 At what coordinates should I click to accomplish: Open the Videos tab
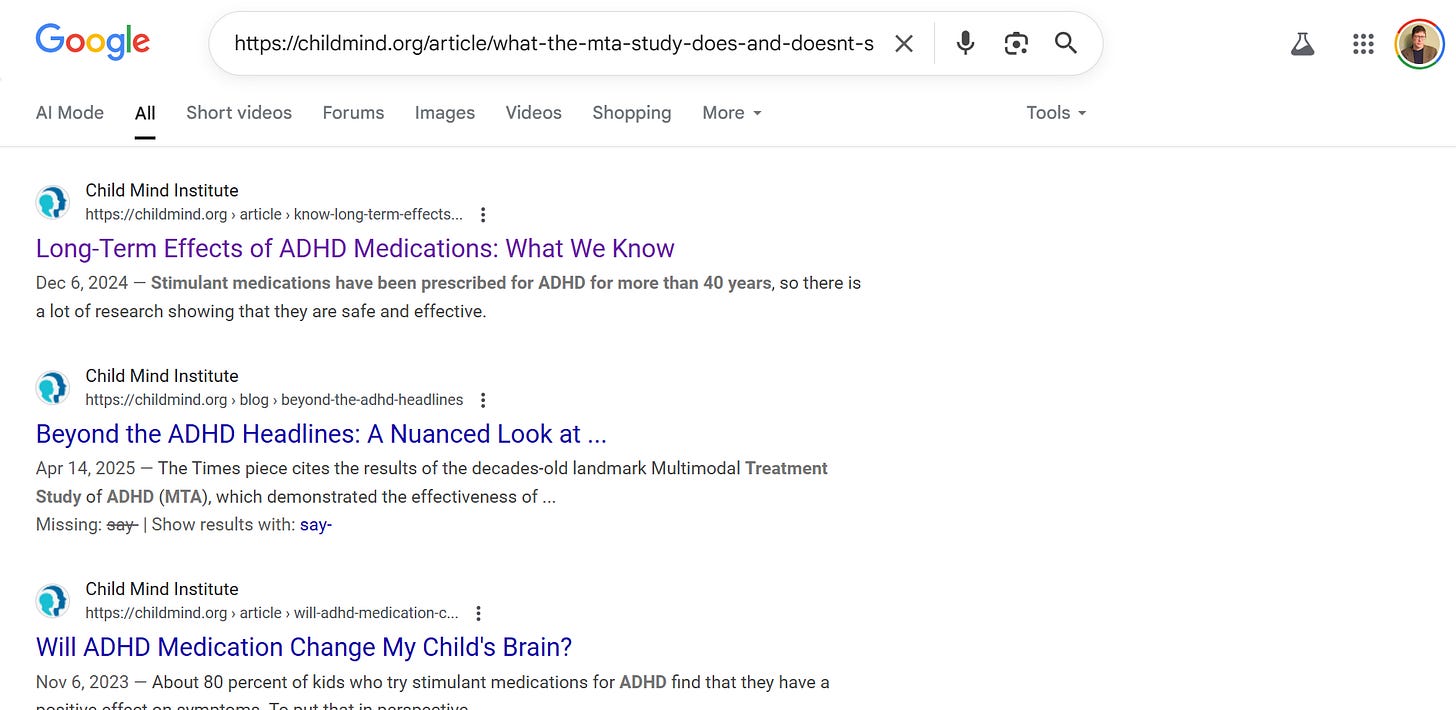tap(533, 113)
